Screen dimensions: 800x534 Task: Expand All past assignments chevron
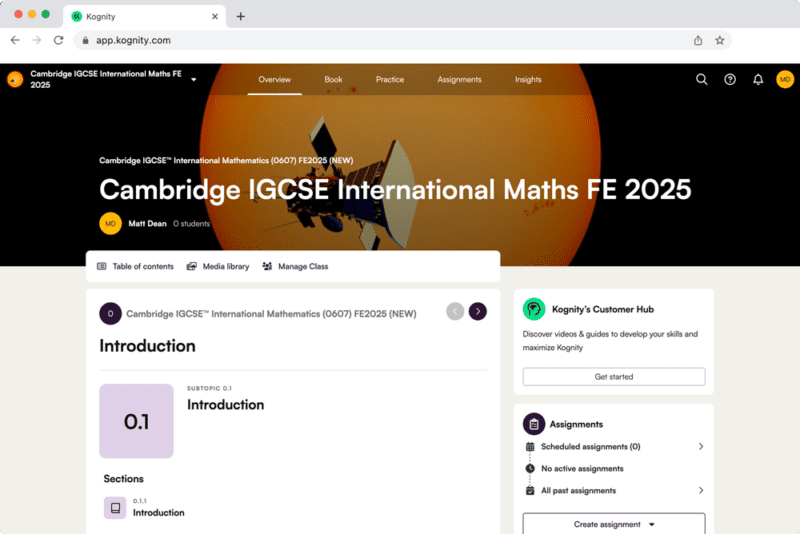tap(701, 490)
